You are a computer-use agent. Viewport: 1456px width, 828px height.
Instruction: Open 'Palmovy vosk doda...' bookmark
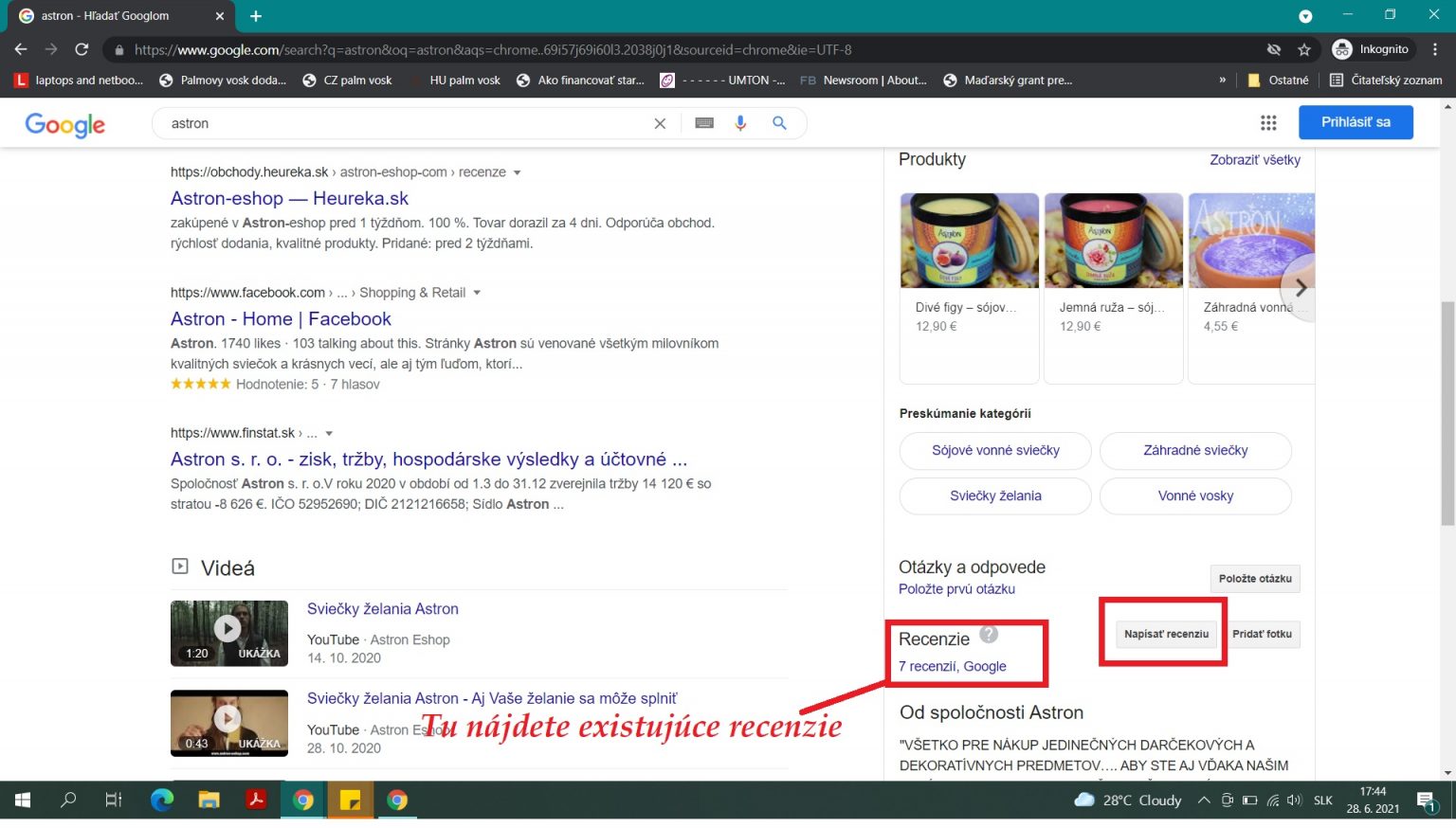click(x=223, y=81)
